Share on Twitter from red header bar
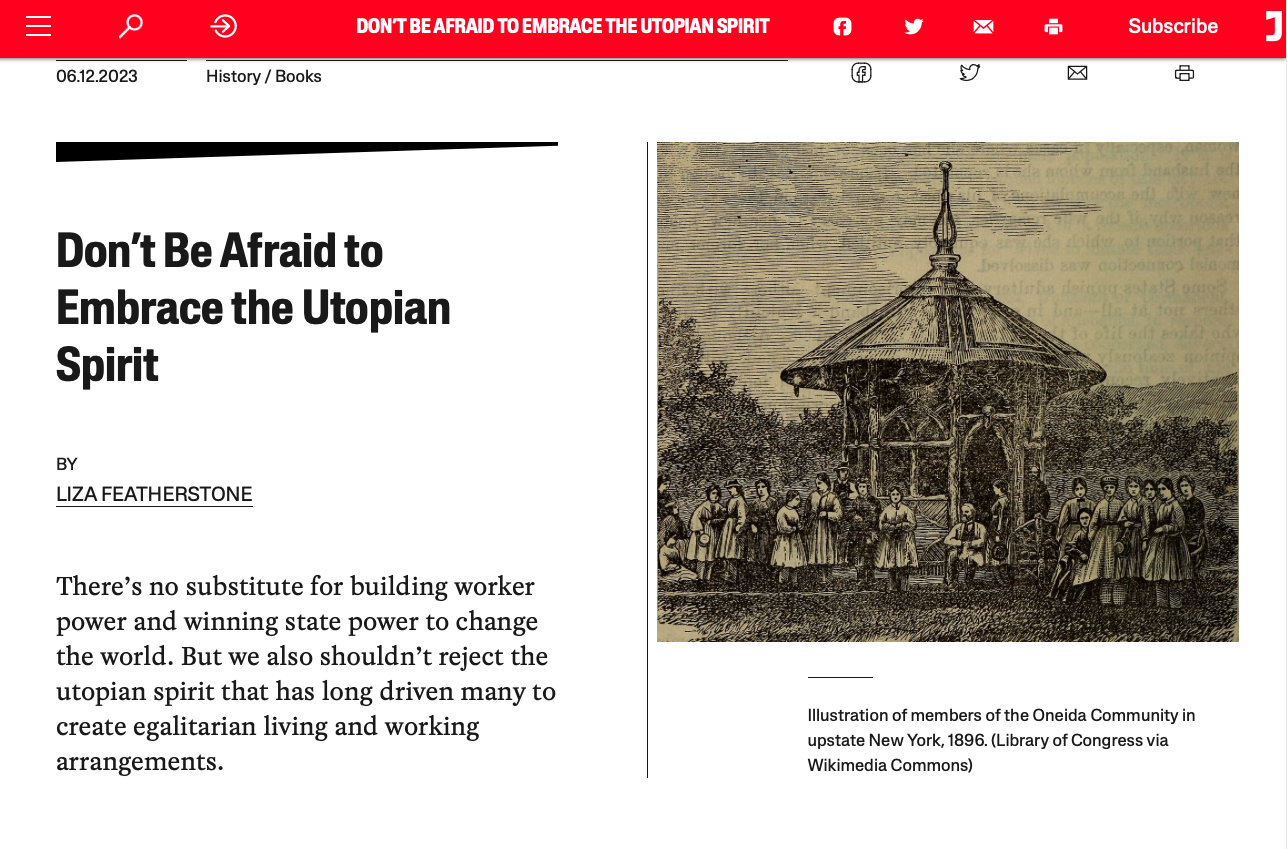This screenshot has width=1287, height=849. coord(913,27)
